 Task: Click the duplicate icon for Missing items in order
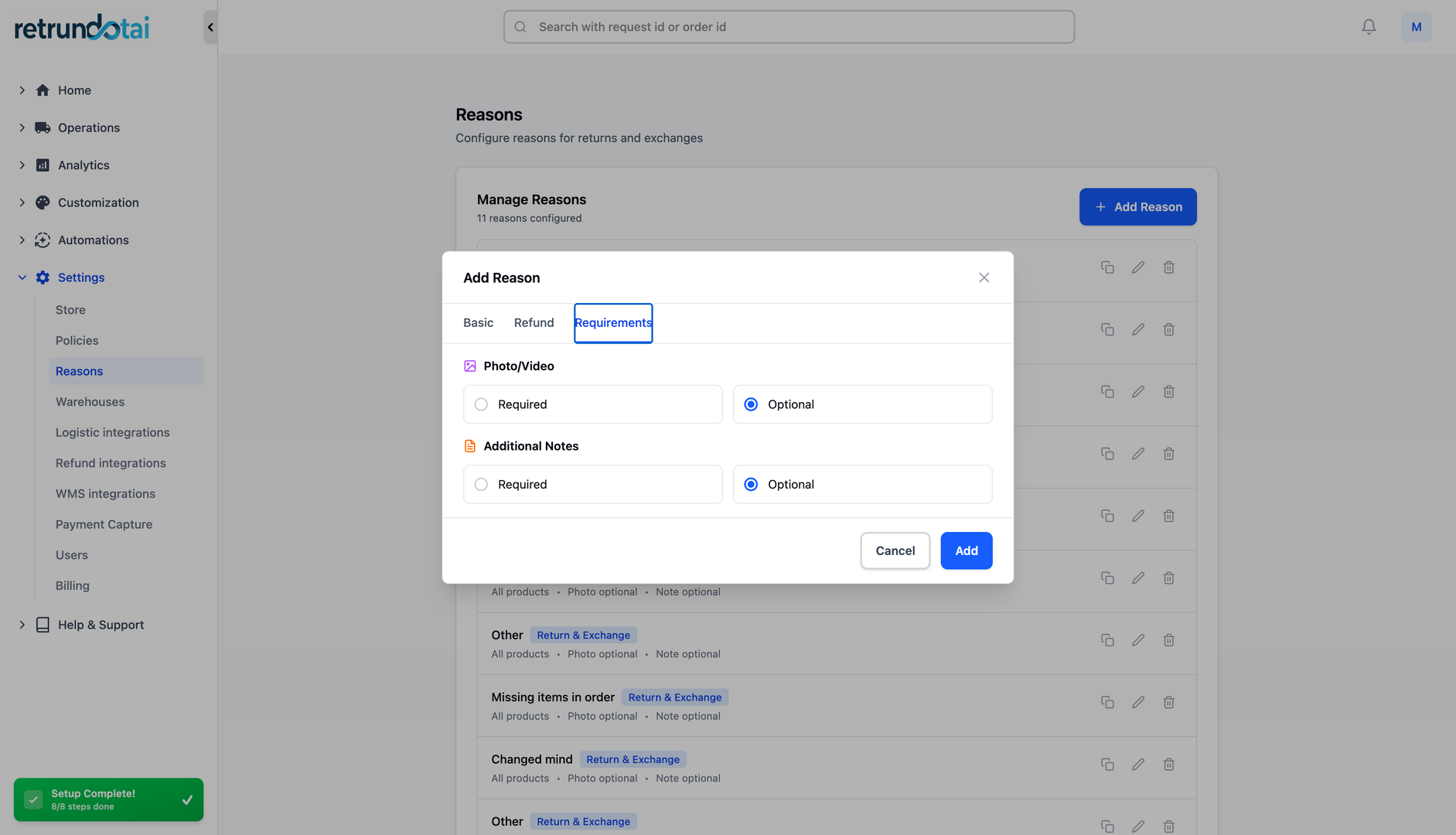click(x=1107, y=702)
